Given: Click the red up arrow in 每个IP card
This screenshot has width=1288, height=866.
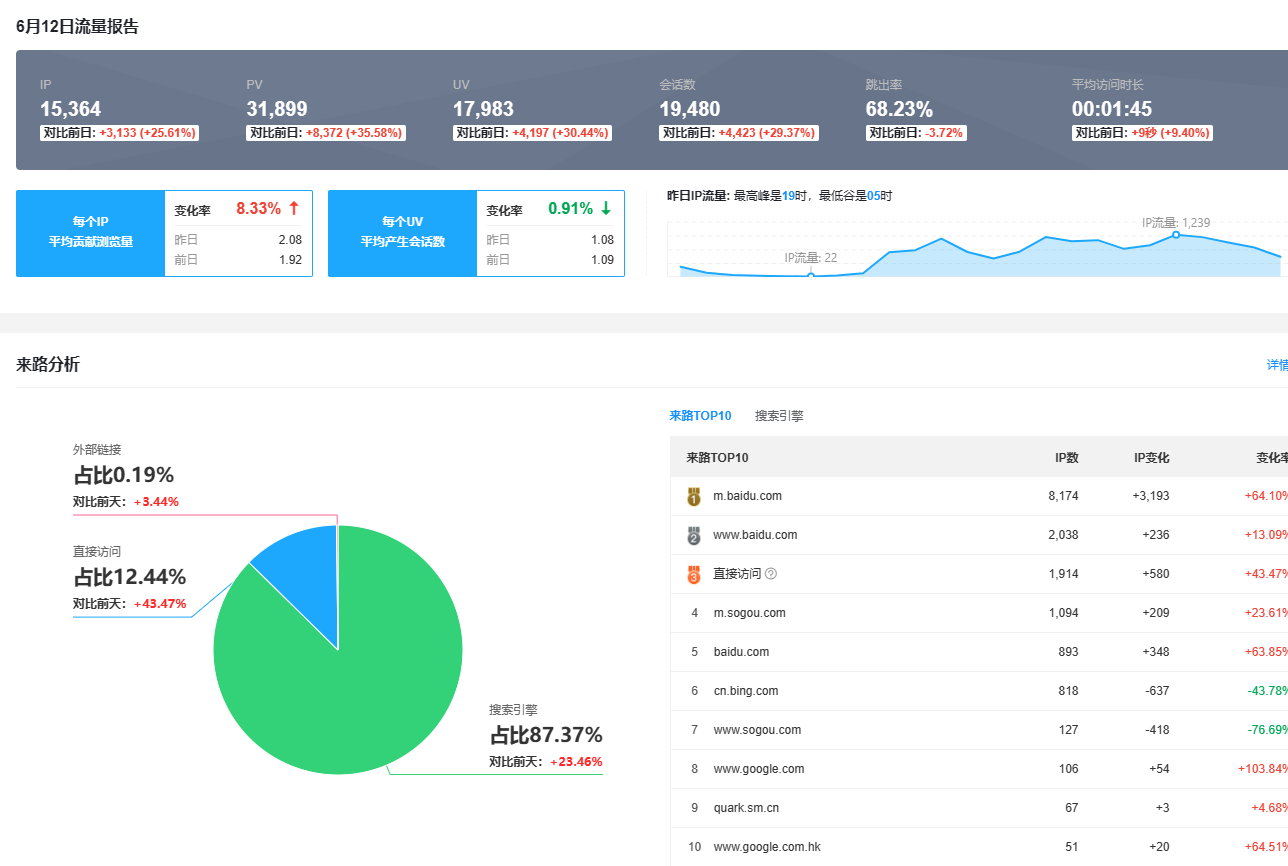Looking at the screenshot, I should pyautogui.click(x=294, y=208).
